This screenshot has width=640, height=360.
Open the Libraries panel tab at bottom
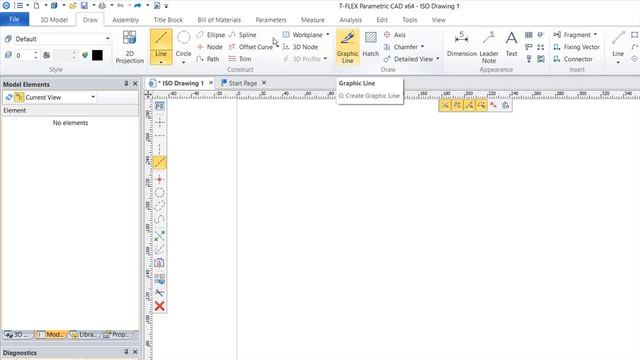[84, 334]
